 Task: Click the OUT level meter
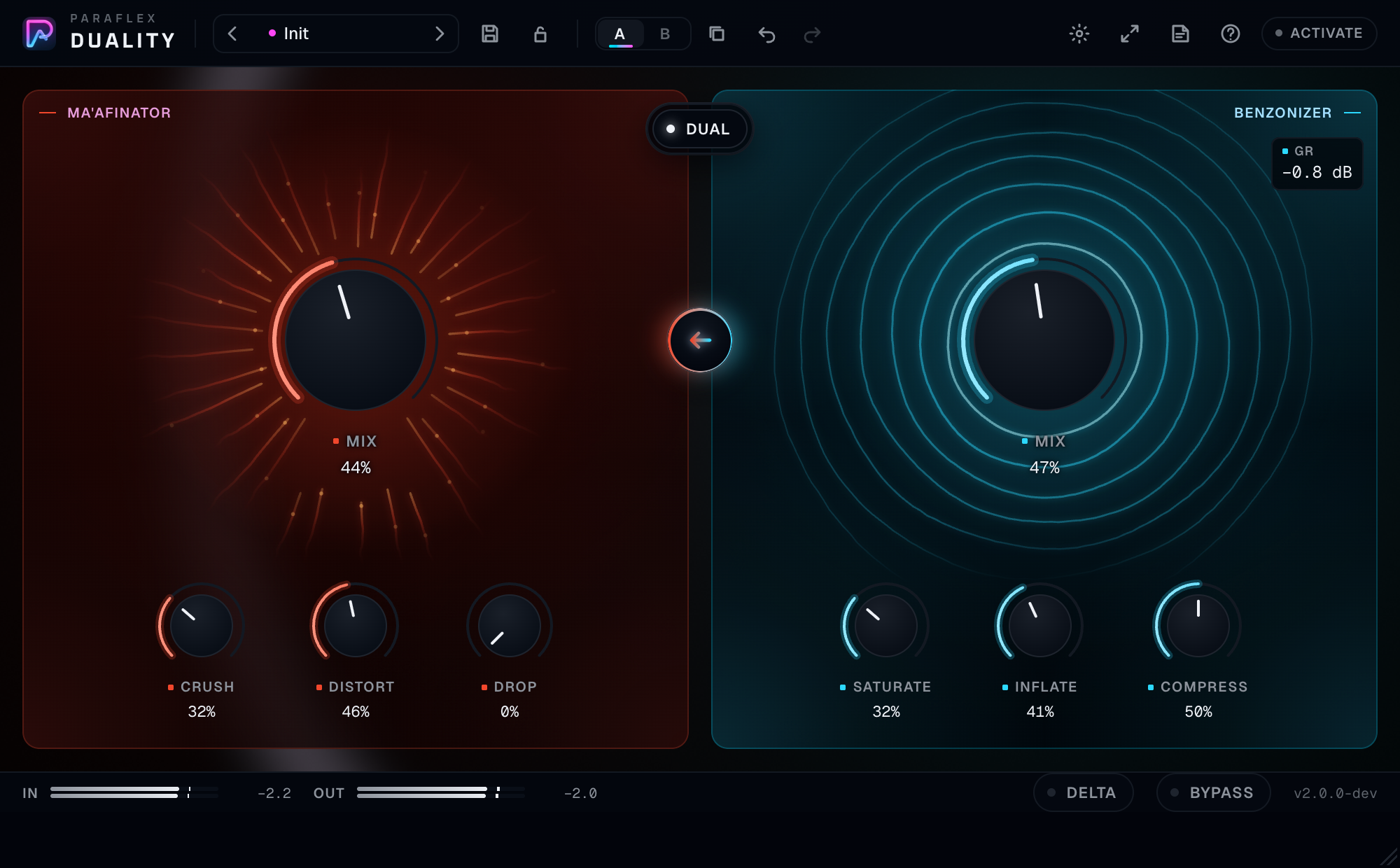pyautogui.click(x=441, y=792)
